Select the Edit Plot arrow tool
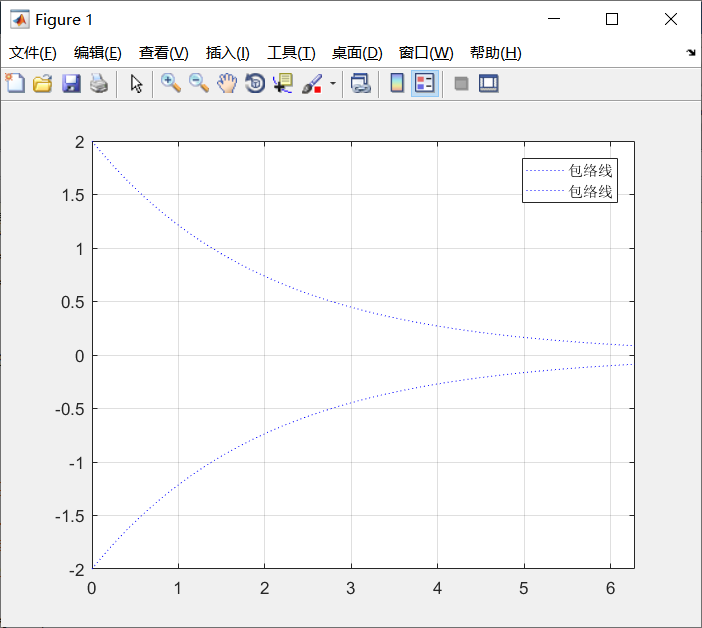The image size is (702, 628). tap(136, 84)
